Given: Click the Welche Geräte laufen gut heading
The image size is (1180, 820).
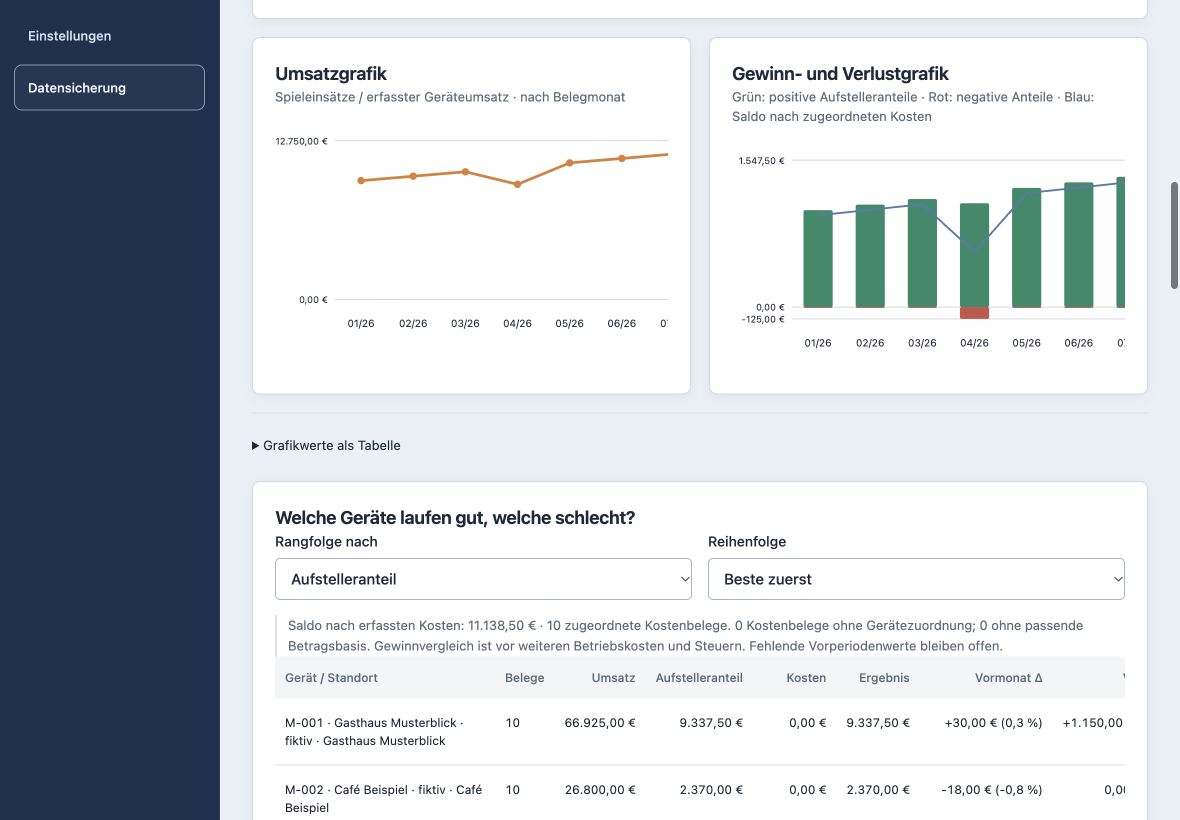Looking at the screenshot, I should pos(455,518).
